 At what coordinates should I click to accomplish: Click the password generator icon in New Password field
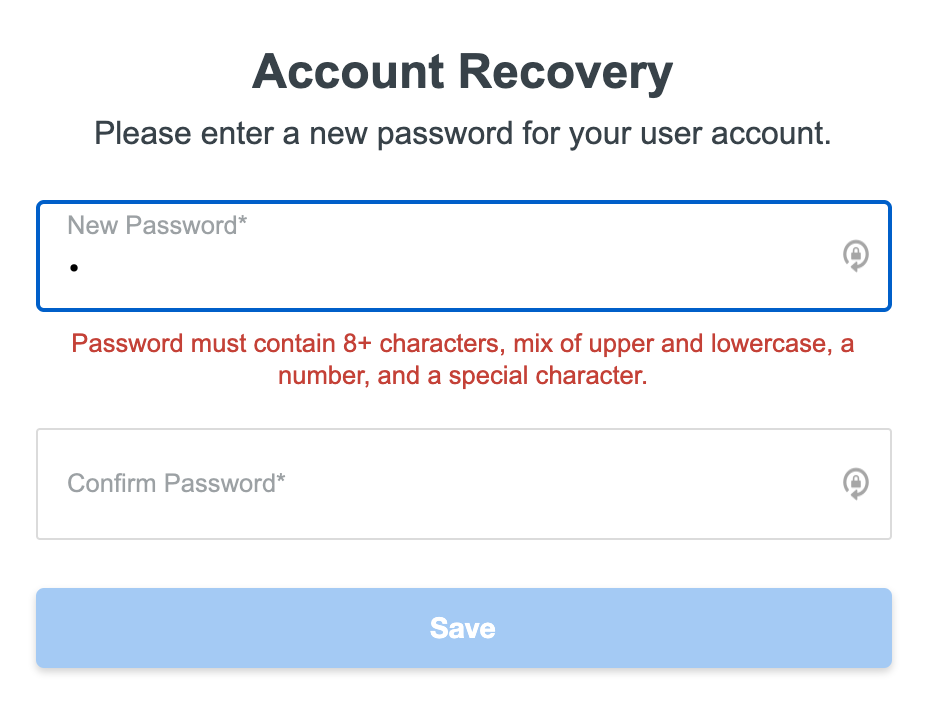(x=855, y=256)
